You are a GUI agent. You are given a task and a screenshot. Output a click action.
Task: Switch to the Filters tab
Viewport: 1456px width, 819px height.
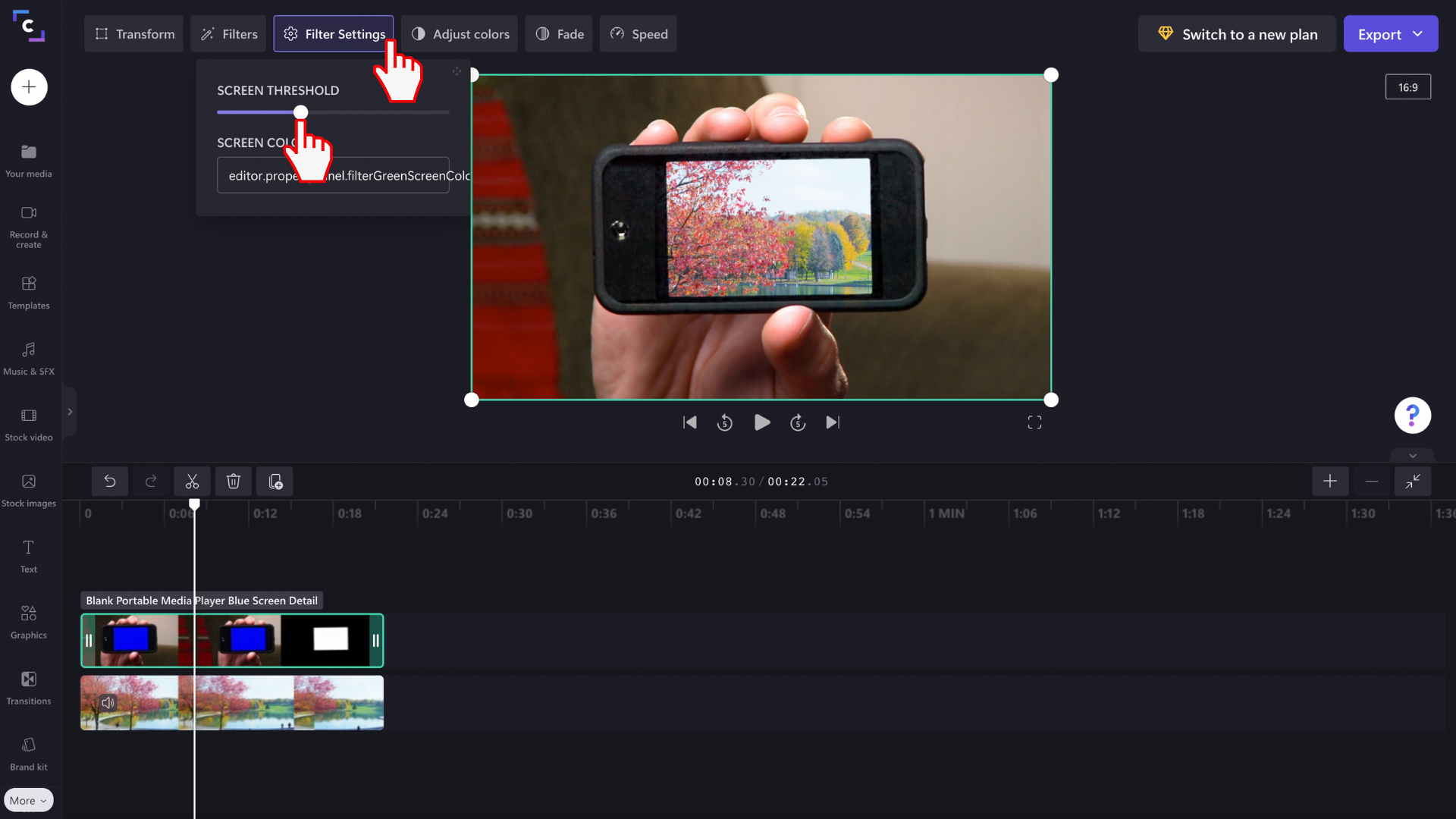pos(227,33)
